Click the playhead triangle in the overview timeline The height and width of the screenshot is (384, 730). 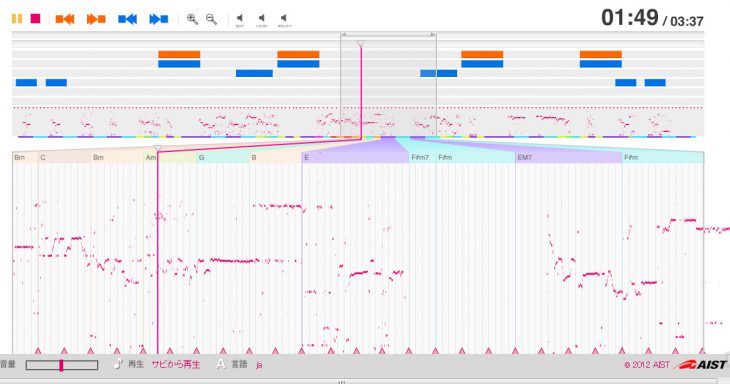pos(360,44)
